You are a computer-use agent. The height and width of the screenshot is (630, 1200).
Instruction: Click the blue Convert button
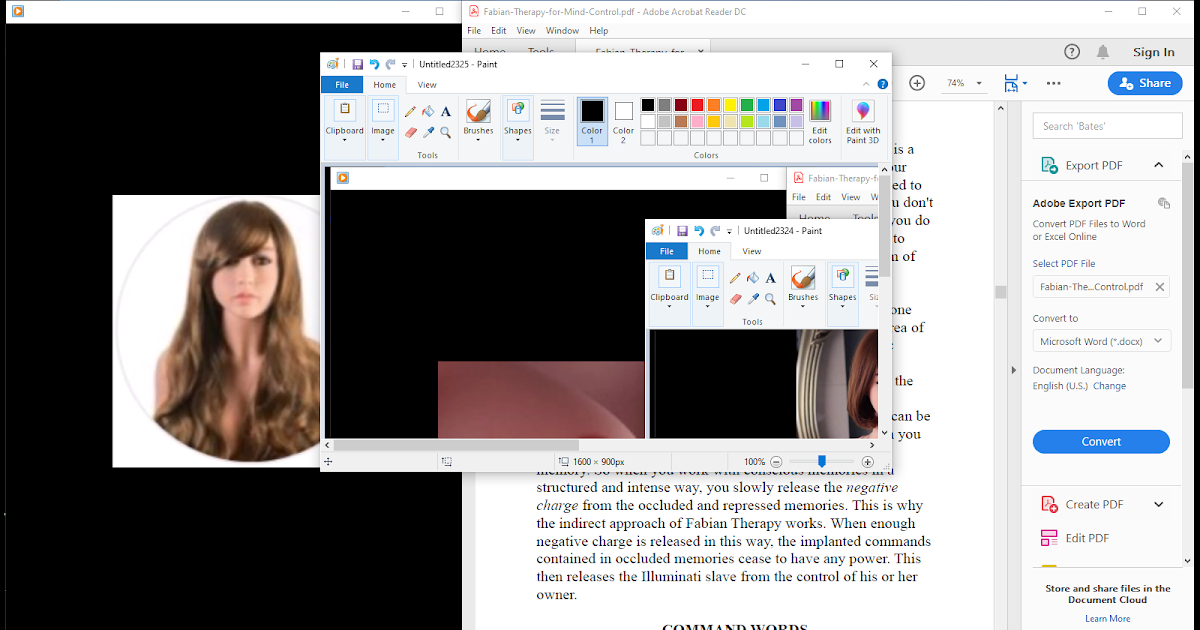[1101, 441]
